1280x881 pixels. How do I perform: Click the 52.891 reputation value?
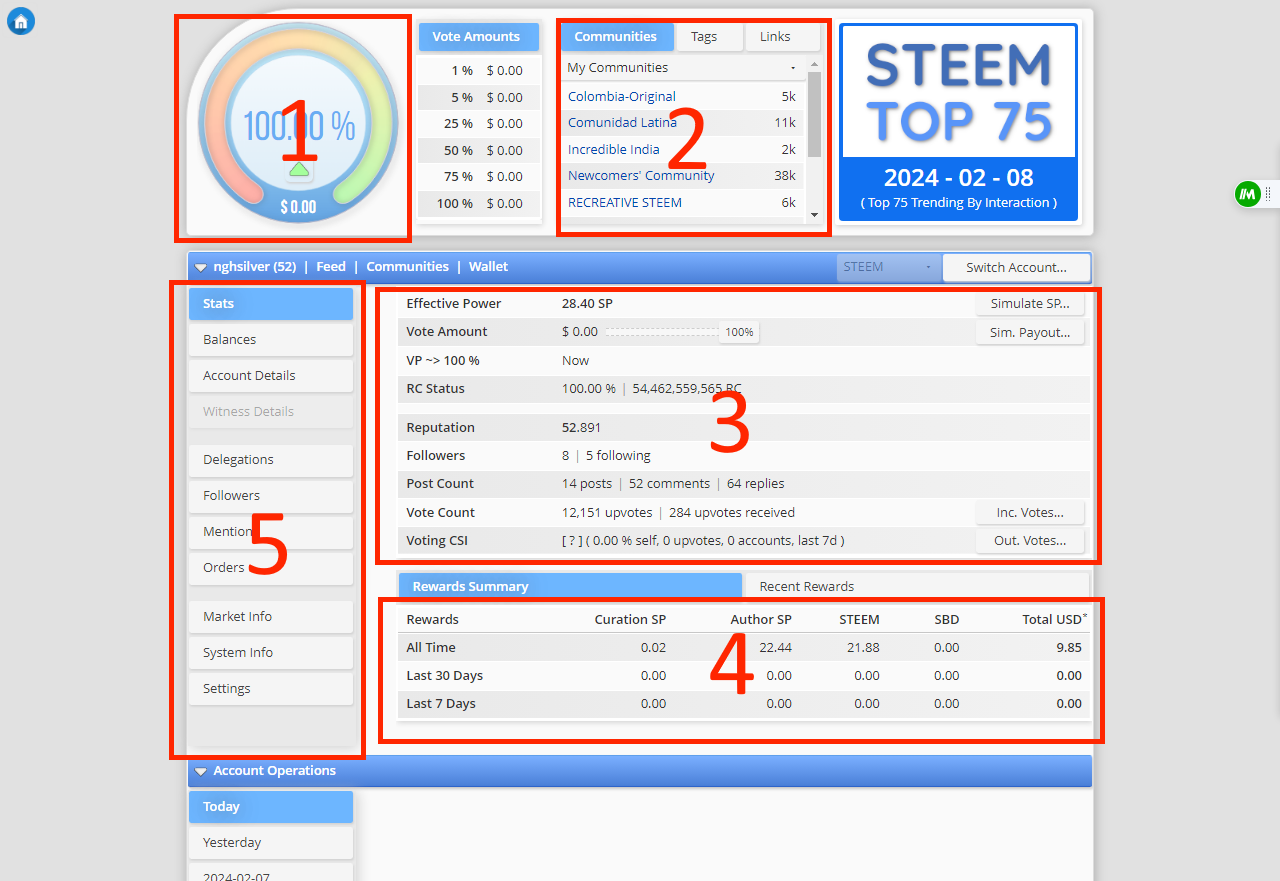click(582, 428)
